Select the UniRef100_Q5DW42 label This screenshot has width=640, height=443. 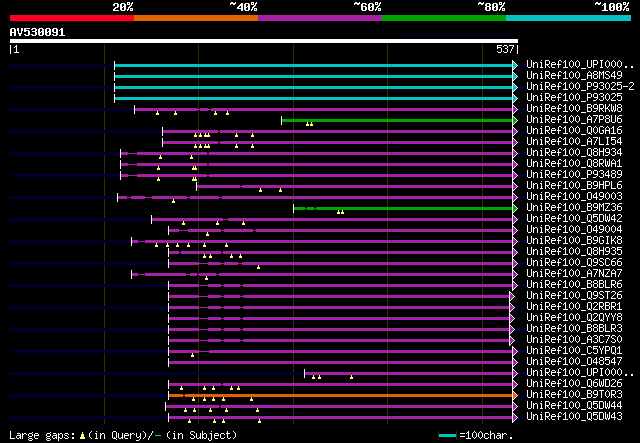click(574, 219)
